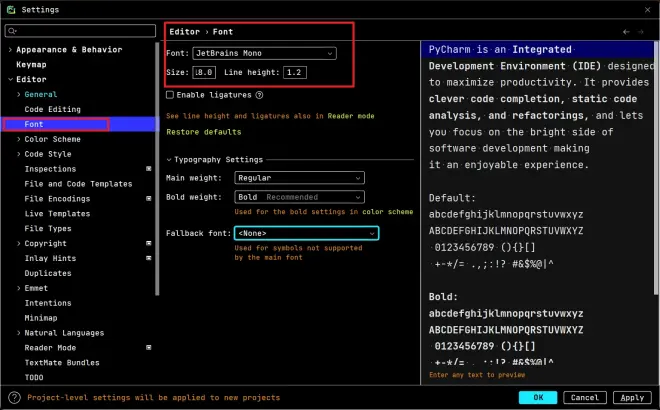Expand the Natural Languages node arrow
Screen dimensions: 660x410
(19, 333)
